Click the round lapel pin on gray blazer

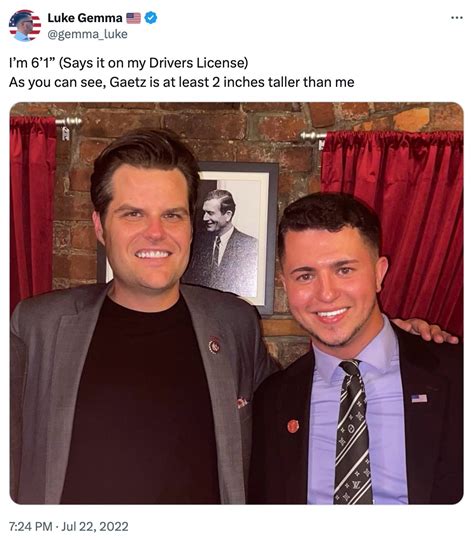(214, 345)
